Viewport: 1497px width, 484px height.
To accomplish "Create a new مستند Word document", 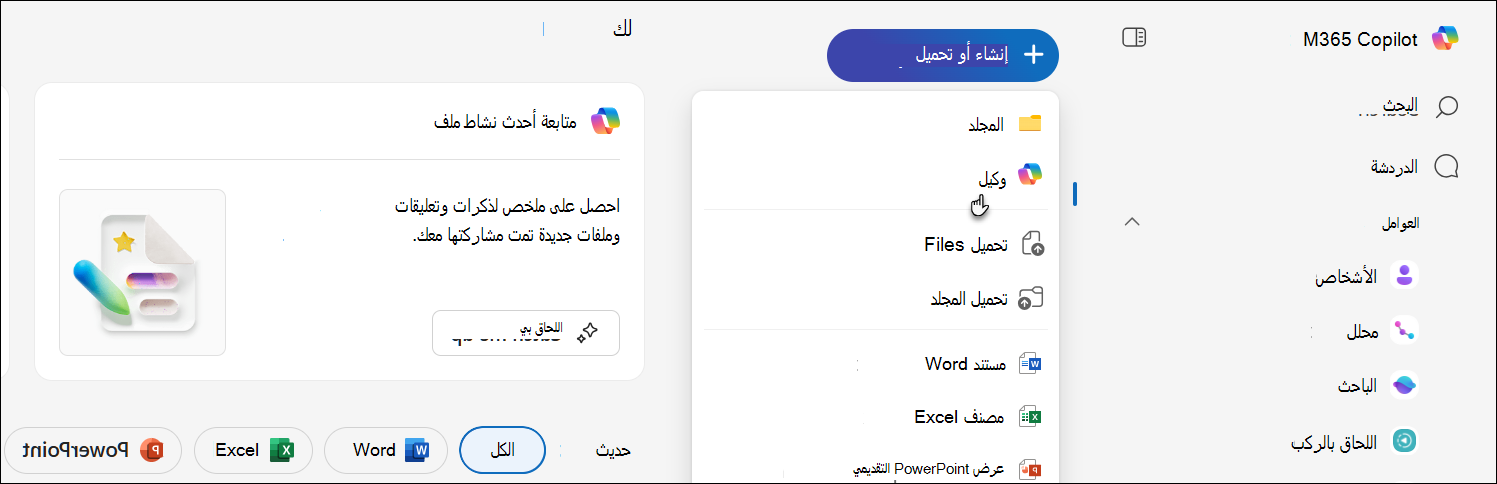I will coord(875,364).
